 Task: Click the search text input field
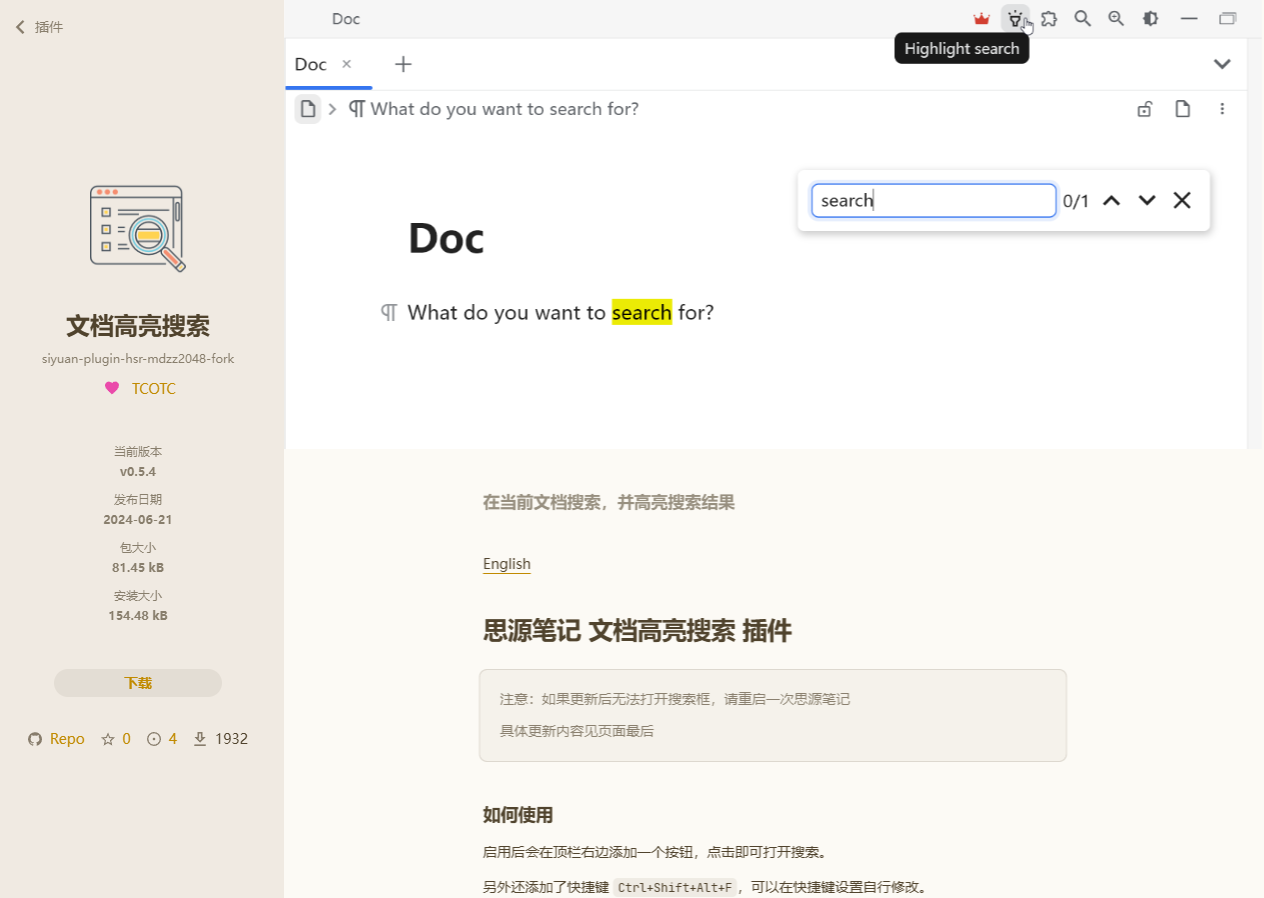coord(933,200)
